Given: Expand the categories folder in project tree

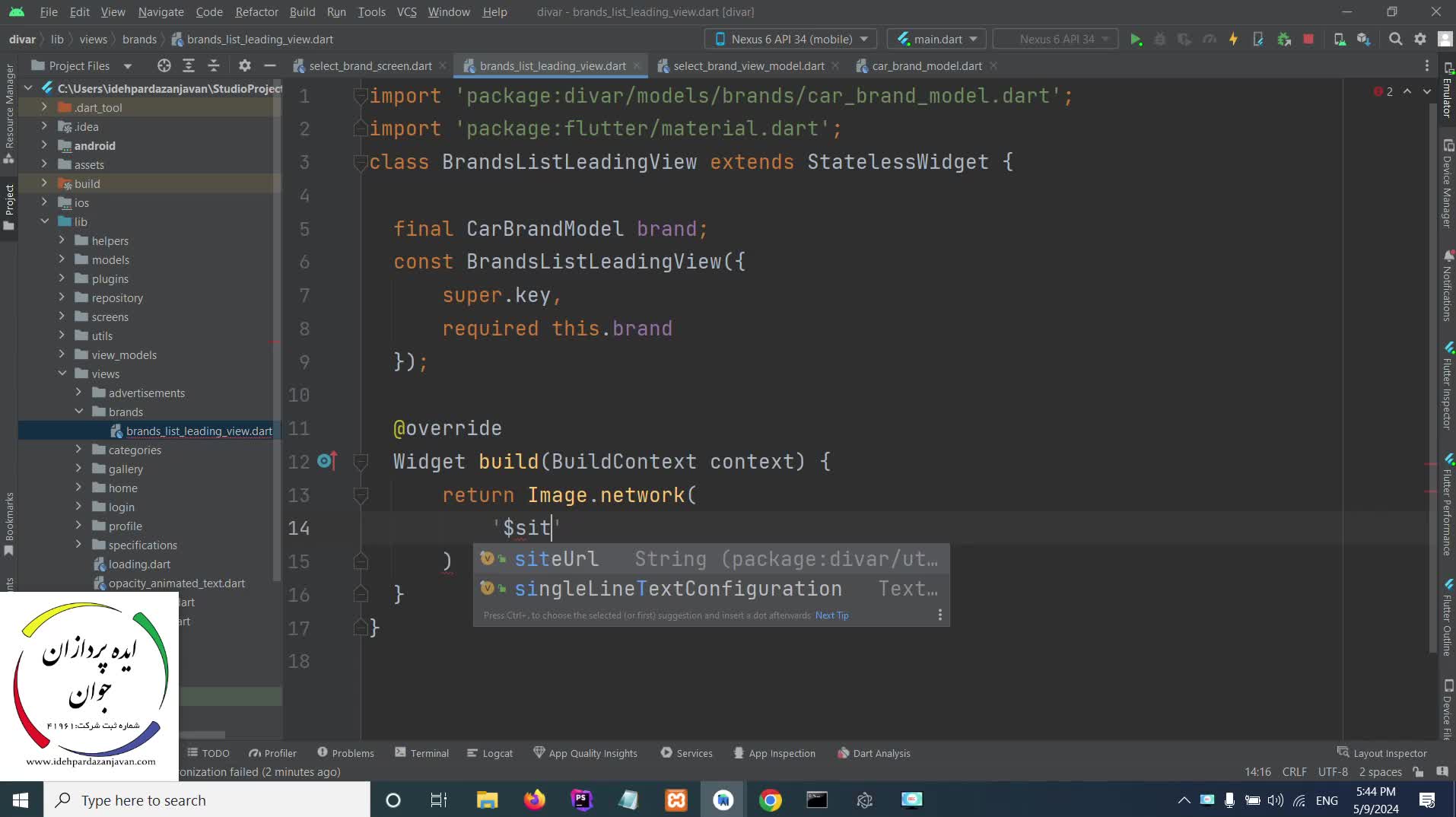Looking at the screenshot, I should pyautogui.click(x=78, y=450).
